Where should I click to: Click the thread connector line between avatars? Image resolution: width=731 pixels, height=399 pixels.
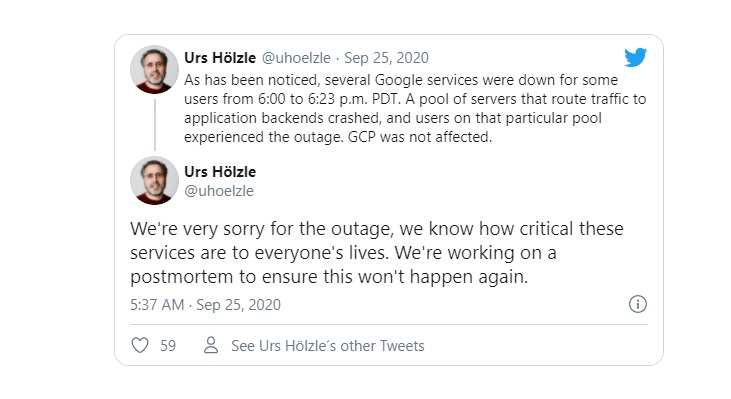pyautogui.click(x=155, y=125)
